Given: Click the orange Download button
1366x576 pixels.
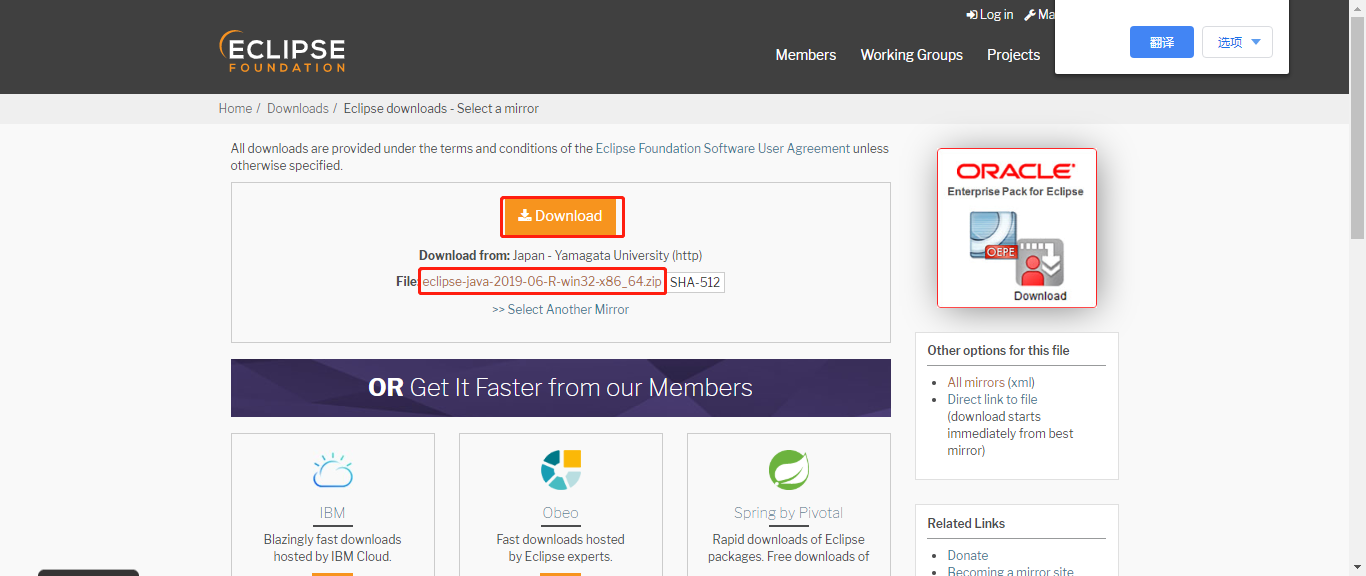Looking at the screenshot, I should tap(561, 216).
